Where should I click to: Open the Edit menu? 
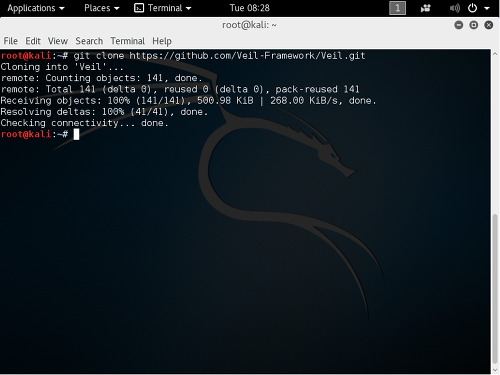pyautogui.click(x=33, y=41)
